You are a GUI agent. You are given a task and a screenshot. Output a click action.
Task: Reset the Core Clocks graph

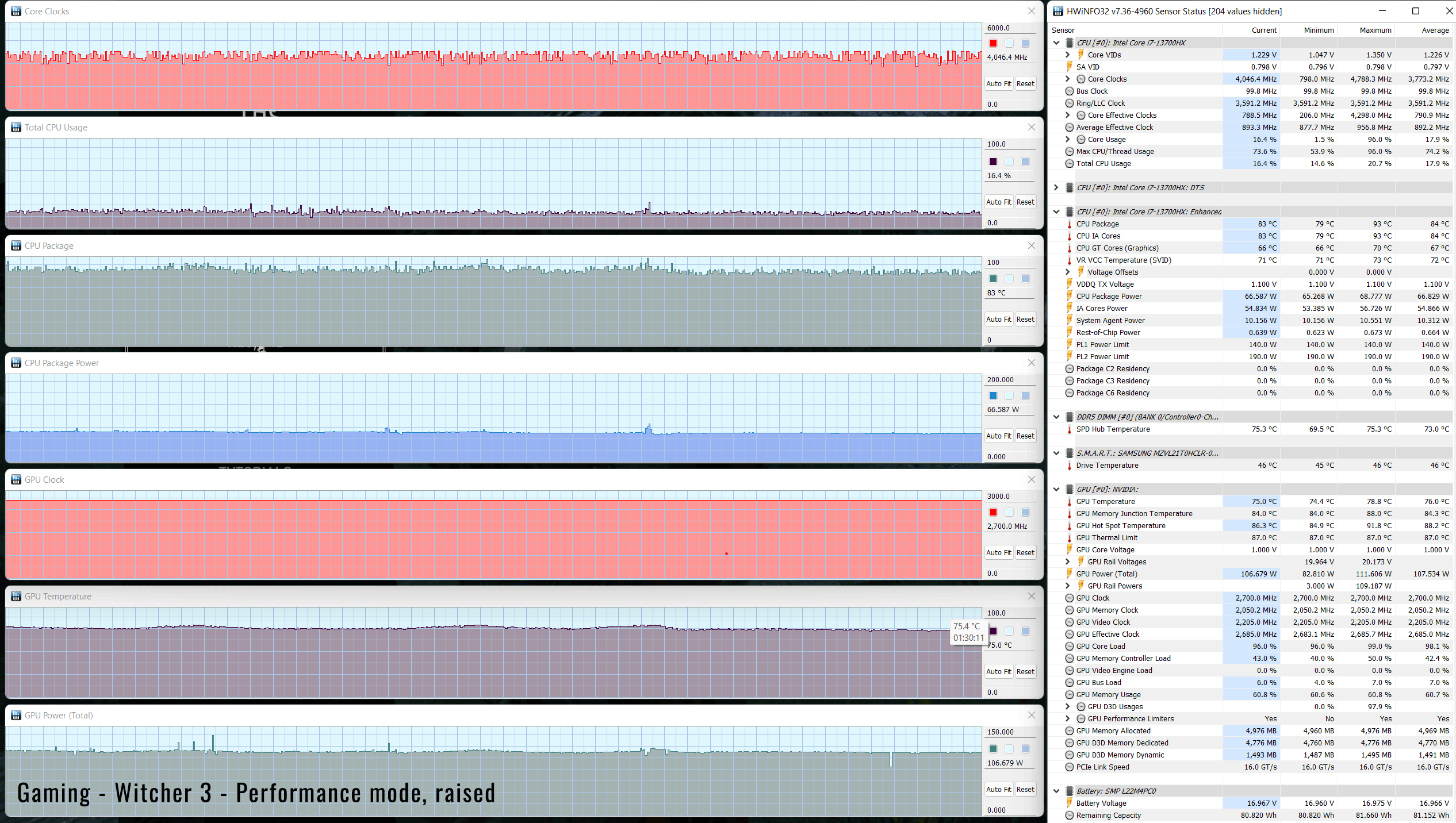tap(1025, 84)
